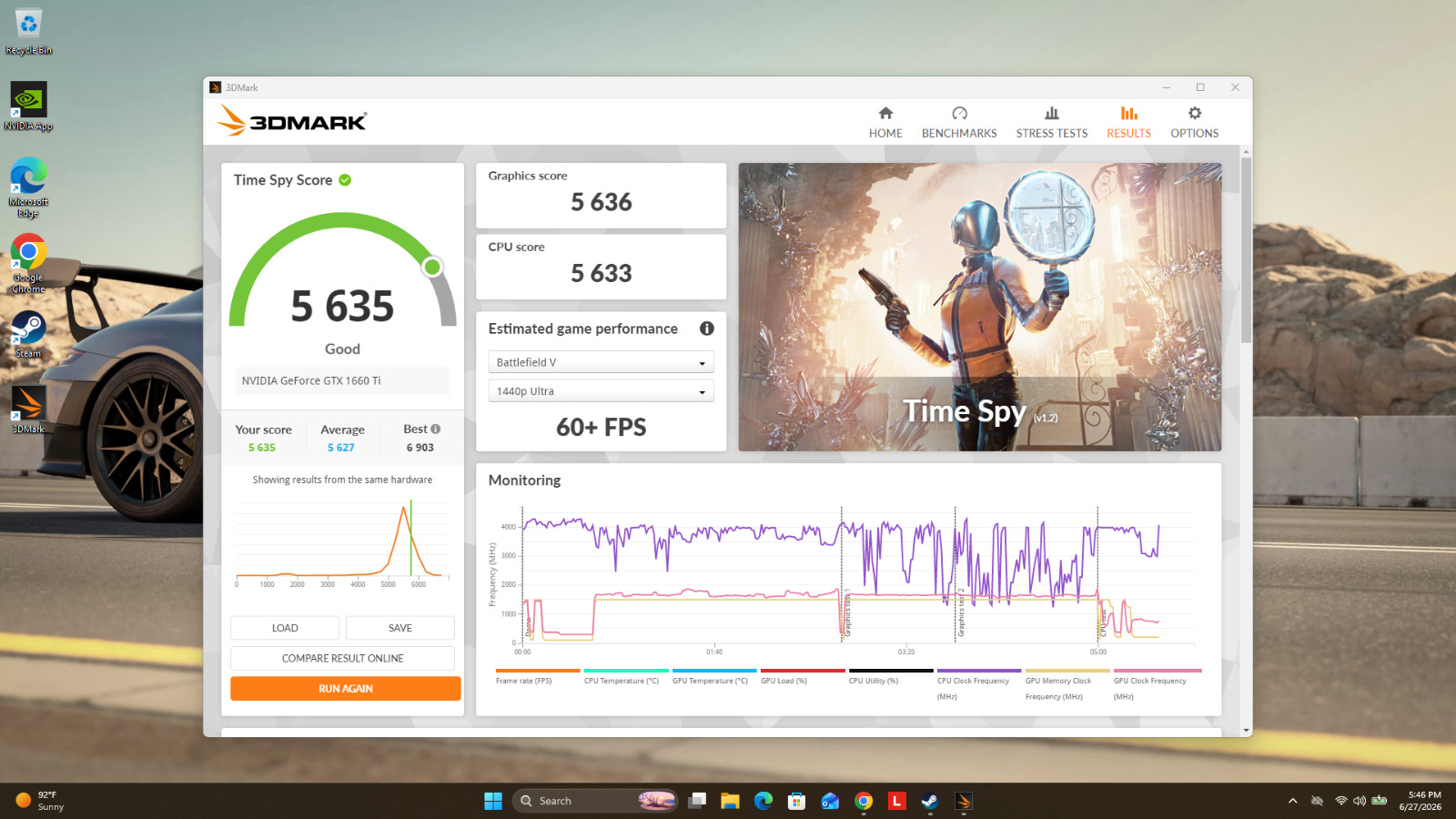Click the Your score value 5 635

tap(262, 448)
